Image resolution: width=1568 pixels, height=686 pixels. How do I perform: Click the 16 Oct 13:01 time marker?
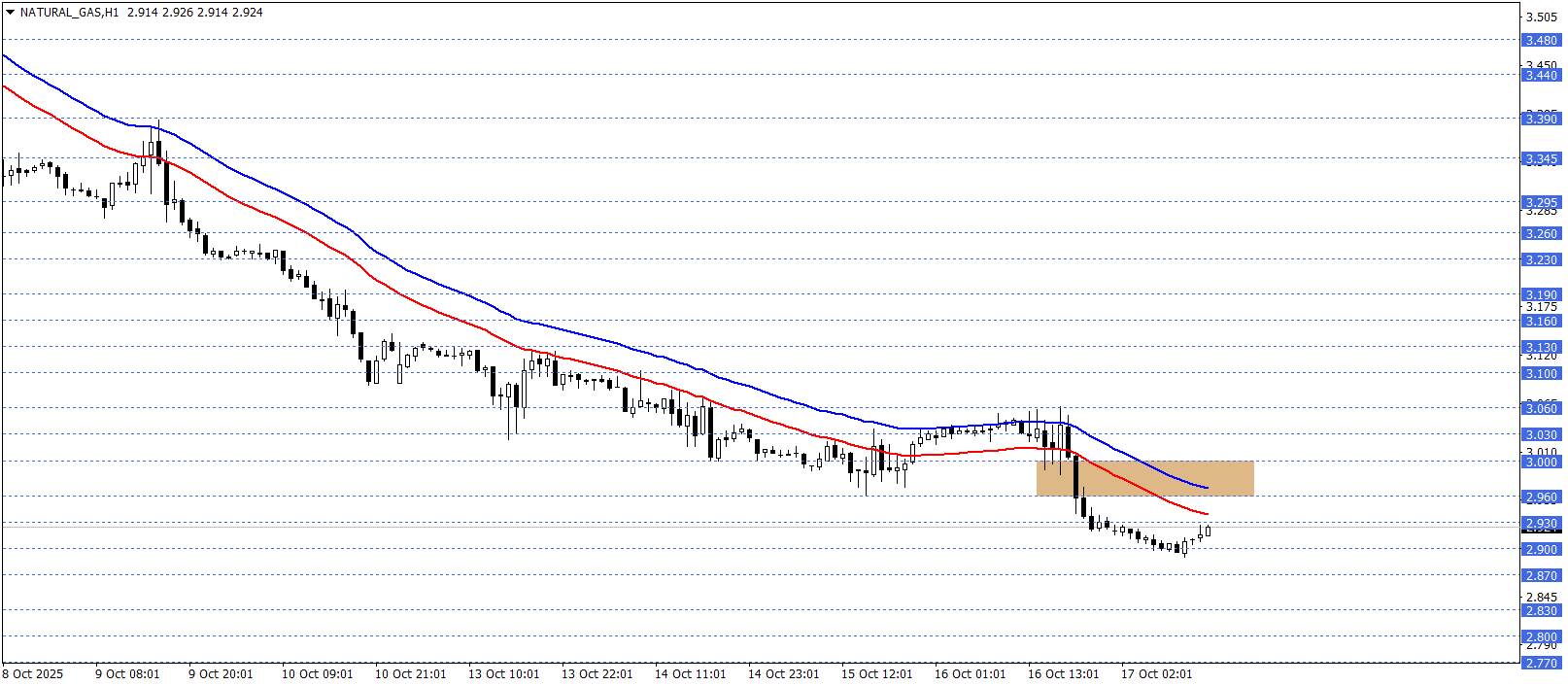pyautogui.click(x=1063, y=673)
